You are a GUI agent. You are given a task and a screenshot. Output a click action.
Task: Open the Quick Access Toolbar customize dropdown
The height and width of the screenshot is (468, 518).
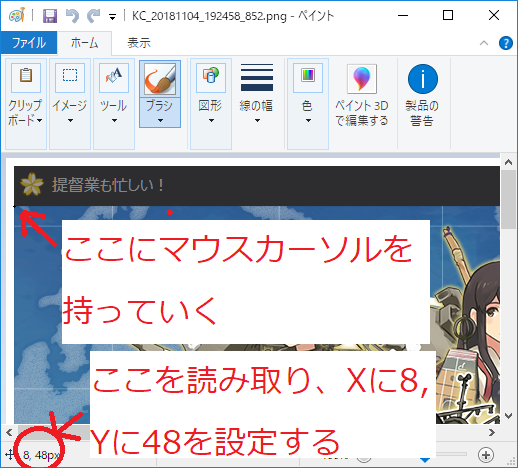pyautogui.click(x=113, y=17)
